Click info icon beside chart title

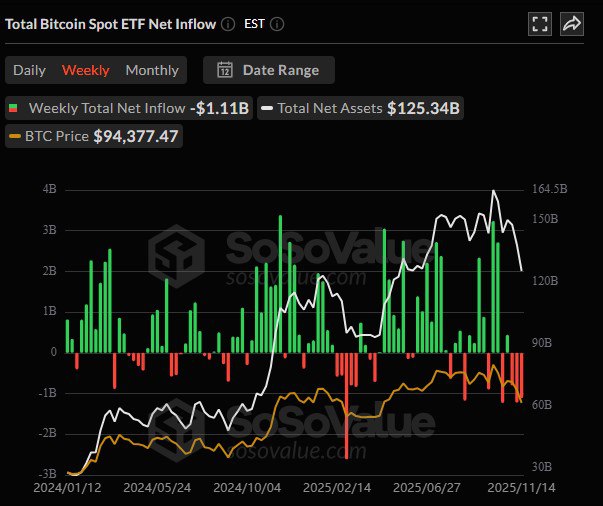(x=228, y=24)
